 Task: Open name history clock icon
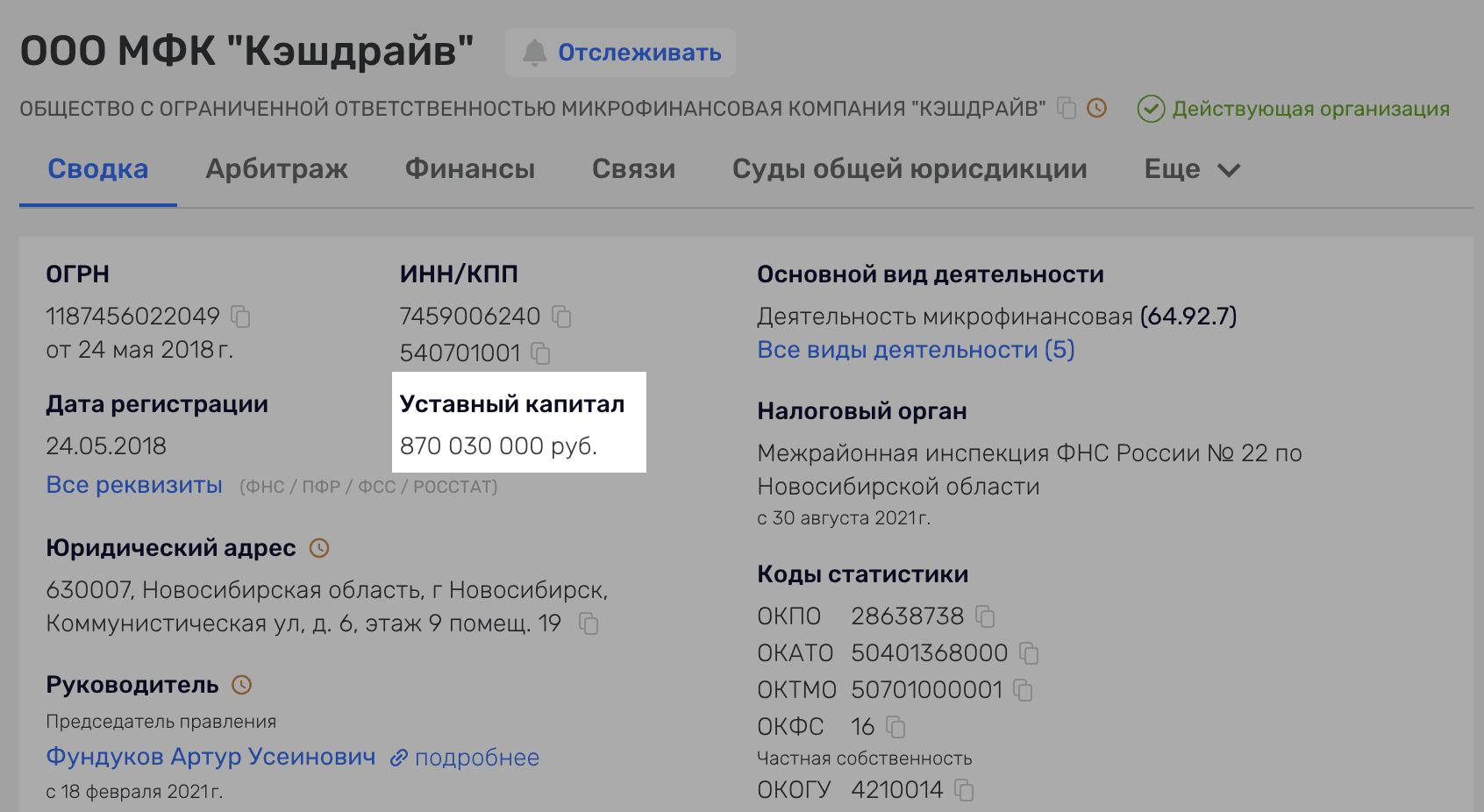(1096, 108)
